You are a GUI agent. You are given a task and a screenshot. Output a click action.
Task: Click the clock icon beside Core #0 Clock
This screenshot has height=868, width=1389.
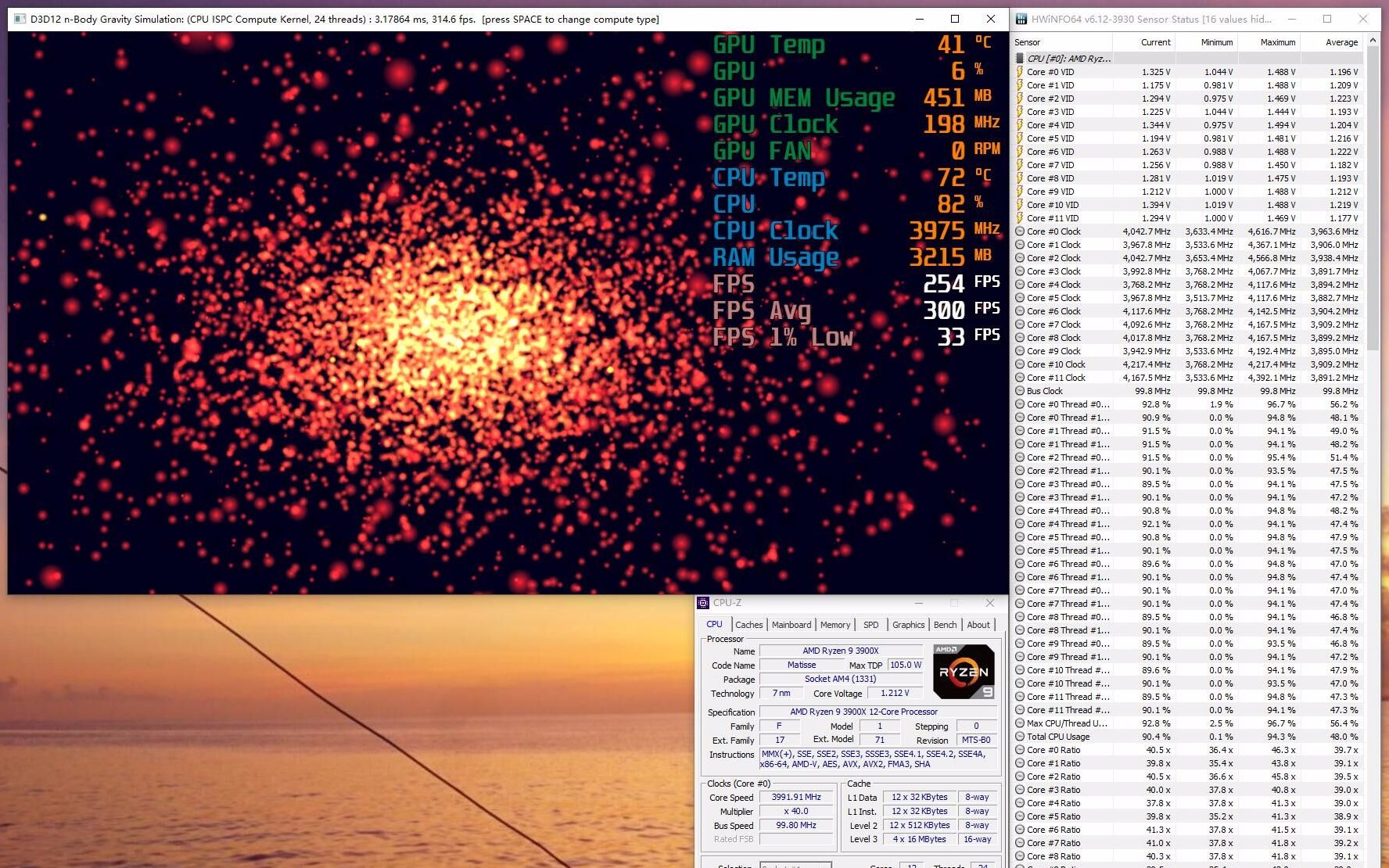click(1020, 231)
